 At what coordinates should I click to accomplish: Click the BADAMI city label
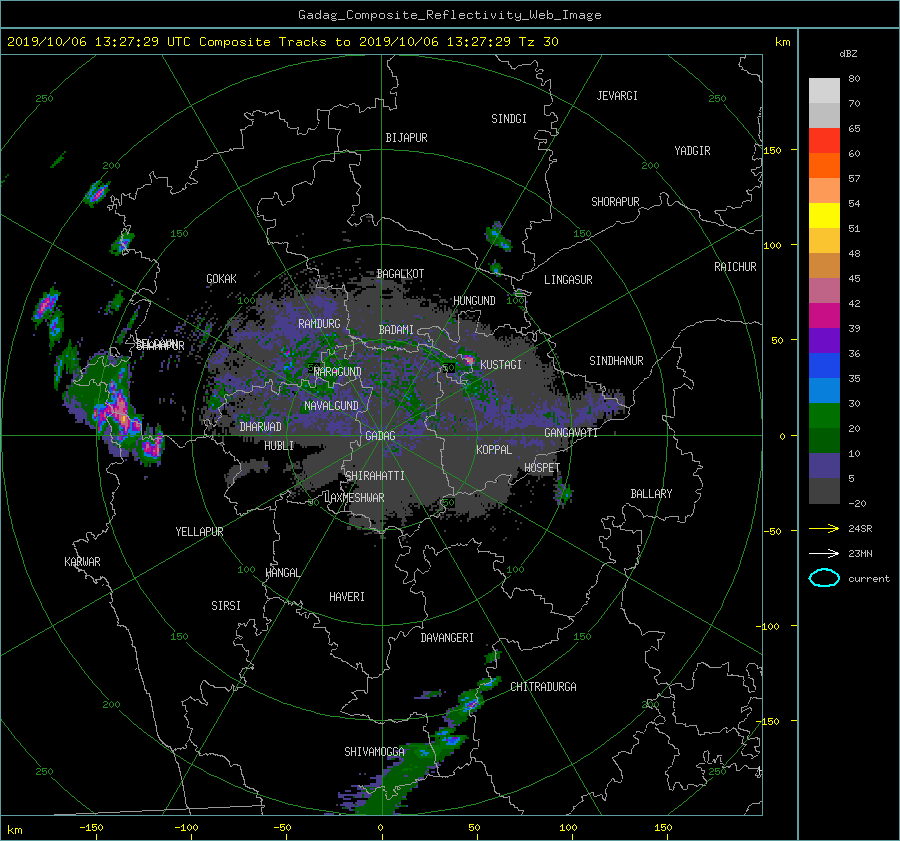coord(396,330)
